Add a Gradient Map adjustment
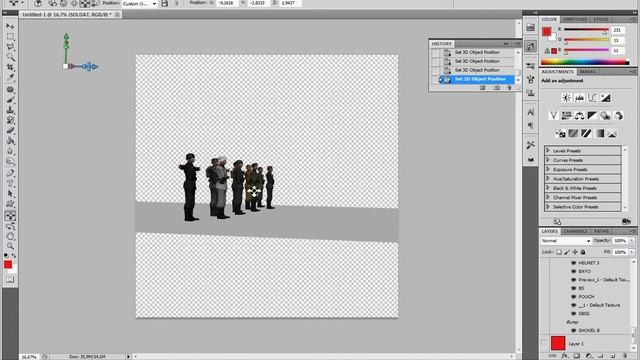 (599, 133)
